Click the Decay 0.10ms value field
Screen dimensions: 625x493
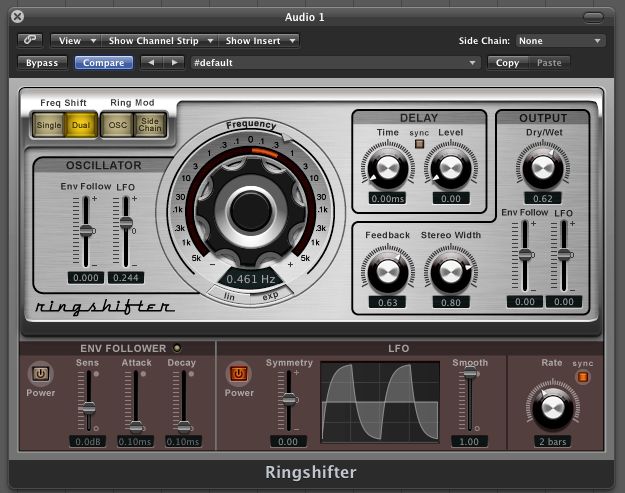click(x=183, y=442)
